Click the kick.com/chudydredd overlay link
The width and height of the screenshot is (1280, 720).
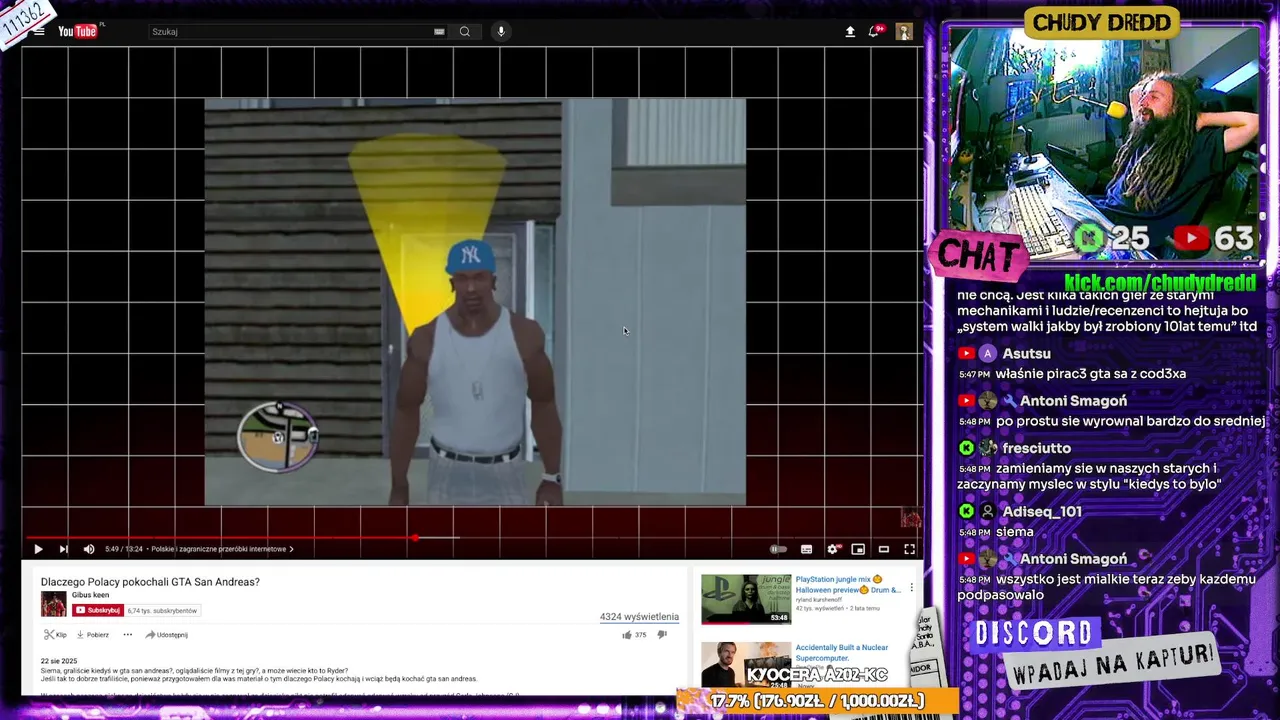point(1160,283)
